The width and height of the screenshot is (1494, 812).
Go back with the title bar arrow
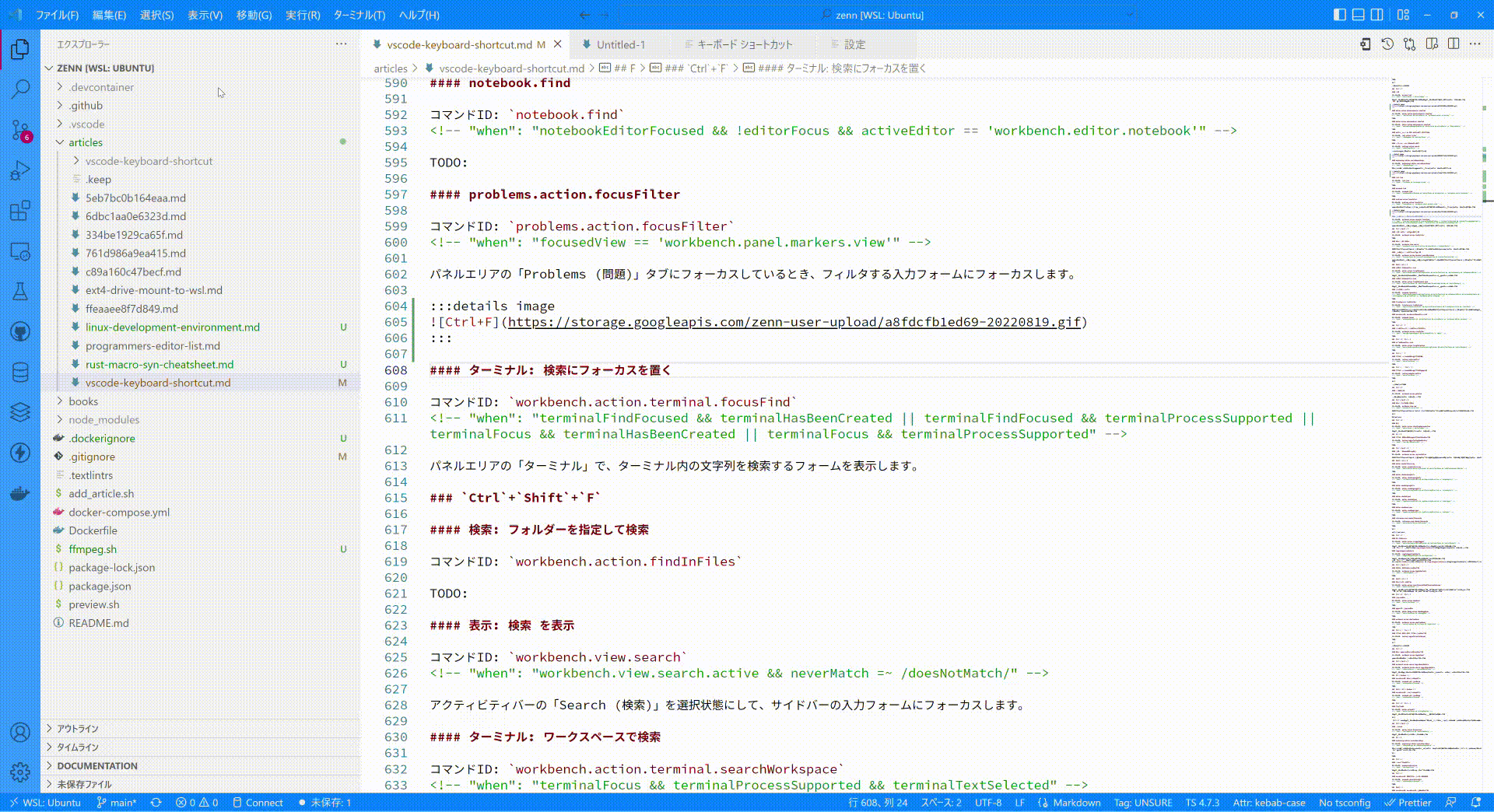pyautogui.click(x=584, y=15)
